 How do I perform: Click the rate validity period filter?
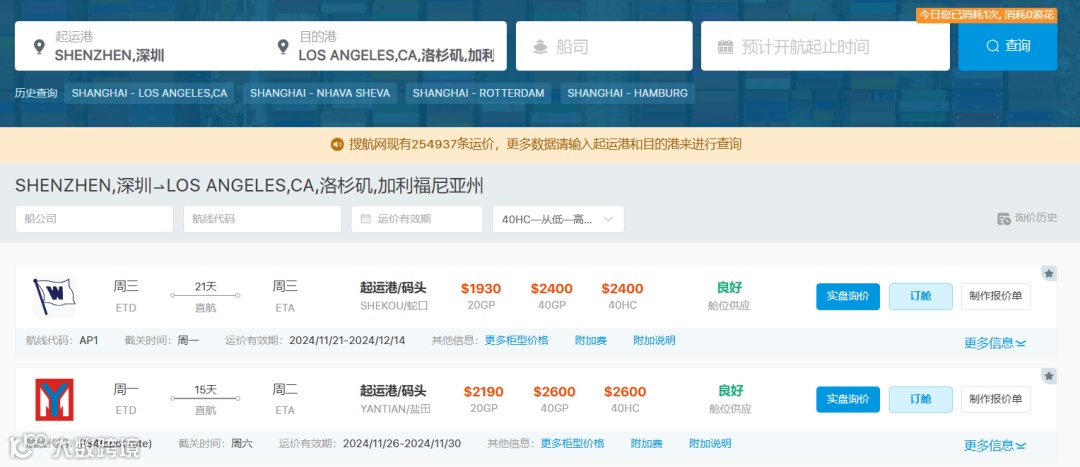tap(417, 219)
